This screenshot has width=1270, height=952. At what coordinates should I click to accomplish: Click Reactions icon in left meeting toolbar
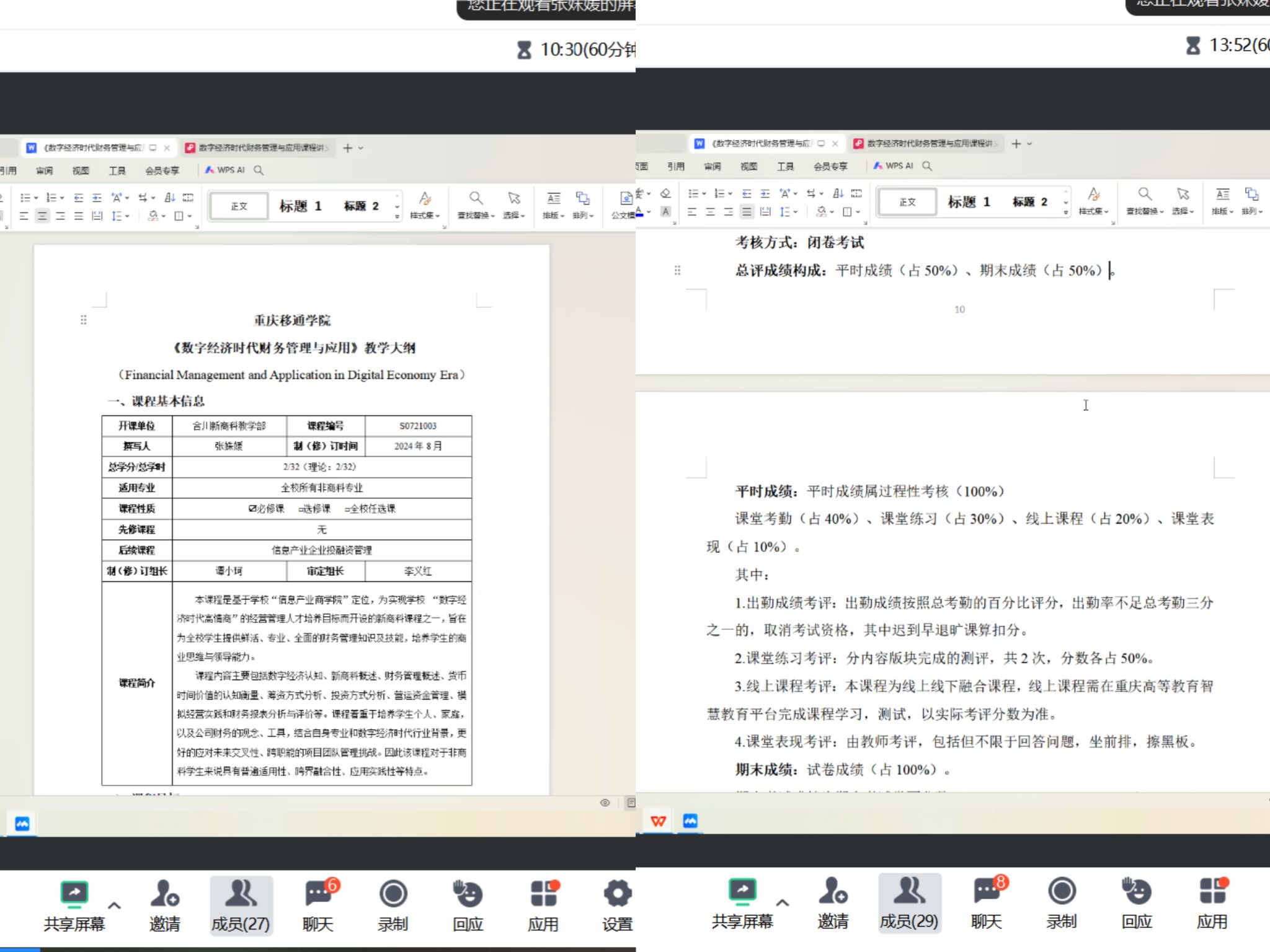[468, 894]
